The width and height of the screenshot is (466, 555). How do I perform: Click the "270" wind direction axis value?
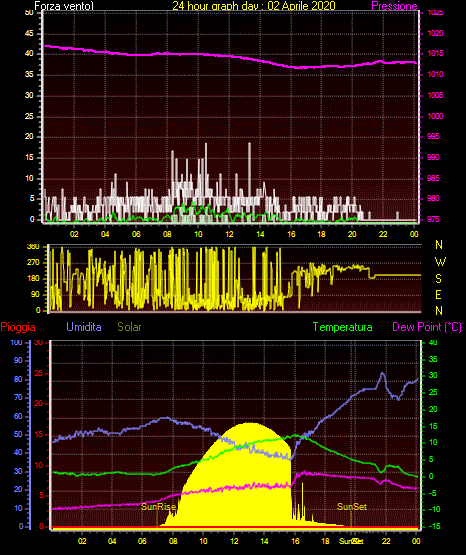[34, 263]
